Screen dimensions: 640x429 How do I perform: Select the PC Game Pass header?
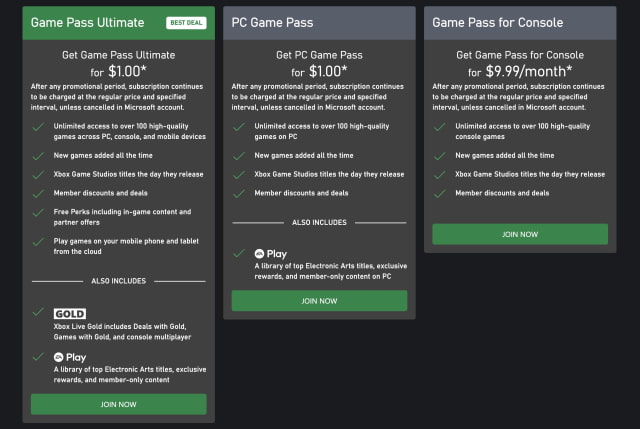point(272,22)
